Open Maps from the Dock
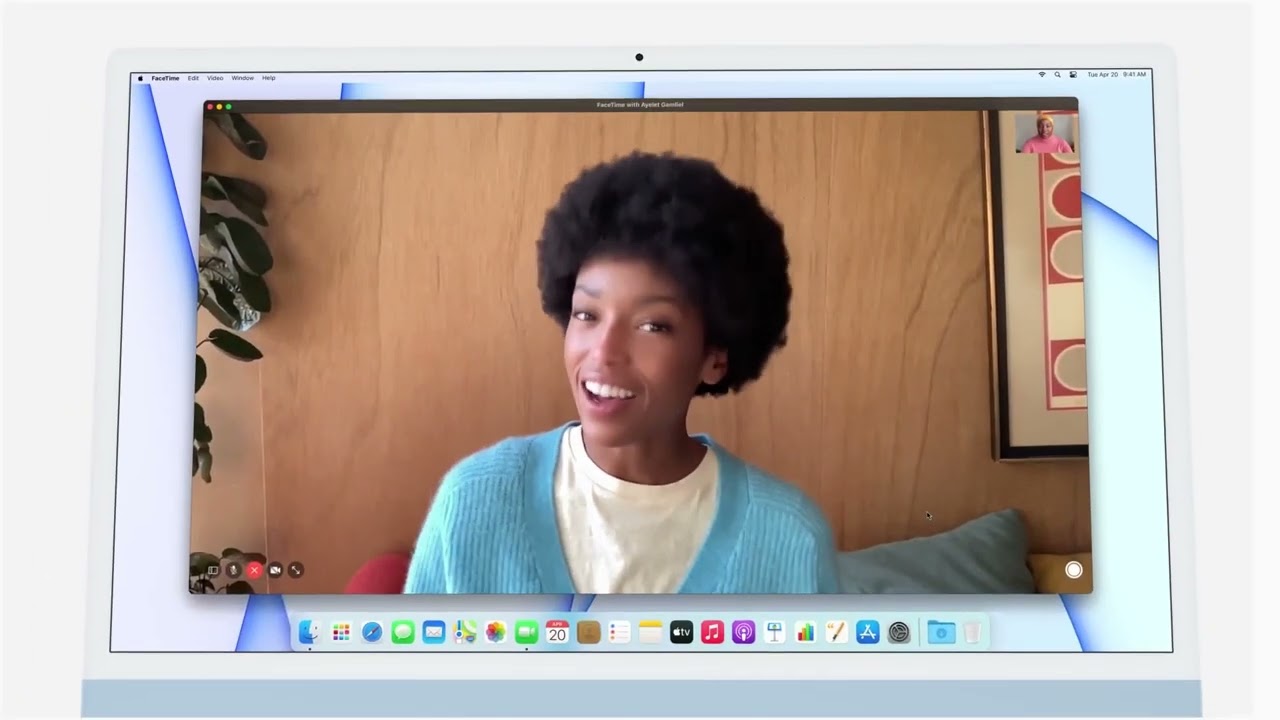Screen dimensions: 1280x720 pos(465,632)
